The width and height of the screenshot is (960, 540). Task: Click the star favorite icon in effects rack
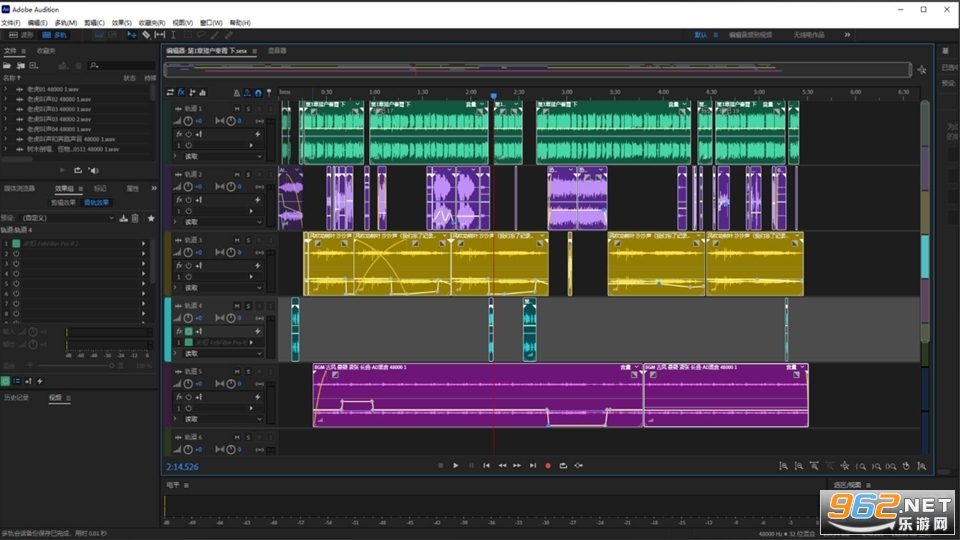(x=151, y=218)
